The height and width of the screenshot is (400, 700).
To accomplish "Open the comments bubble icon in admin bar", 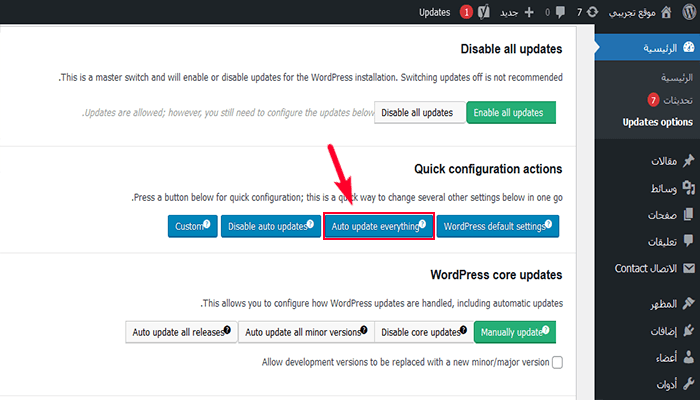I will [x=559, y=12].
